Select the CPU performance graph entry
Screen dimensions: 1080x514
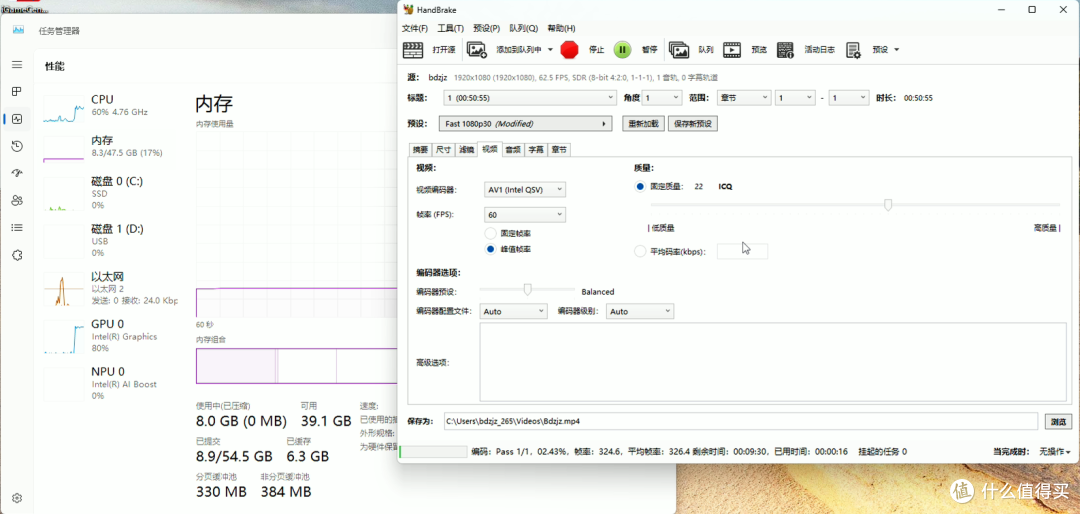pyautogui.click(x=109, y=105)
